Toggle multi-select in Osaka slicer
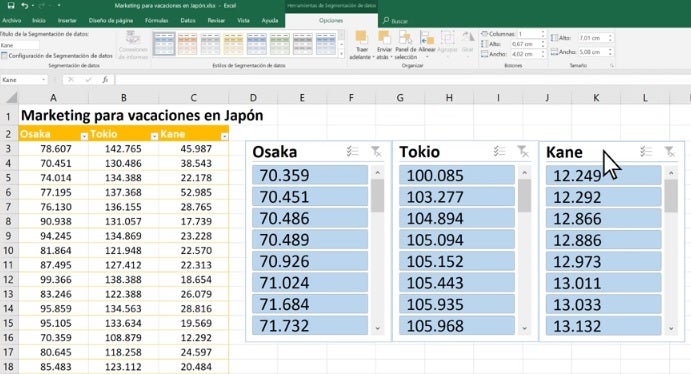Screen dimensions: 691x374 tap(353, 152)
